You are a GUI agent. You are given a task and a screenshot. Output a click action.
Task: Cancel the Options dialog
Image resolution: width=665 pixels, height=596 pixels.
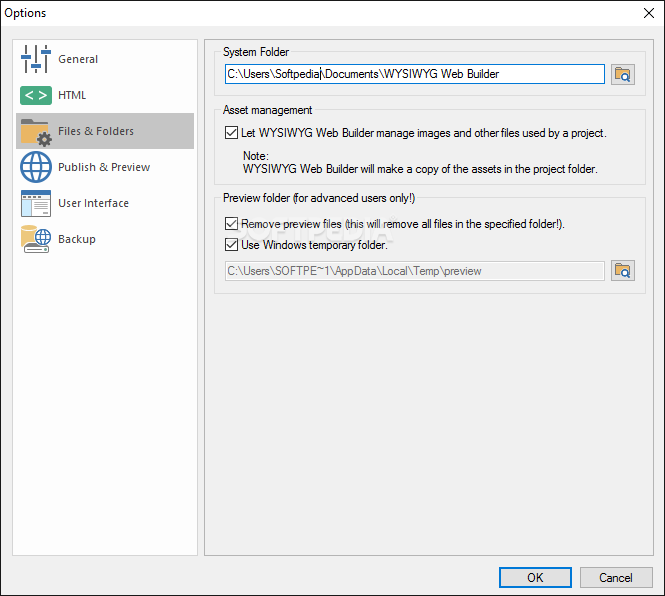(x=615, y=577)
